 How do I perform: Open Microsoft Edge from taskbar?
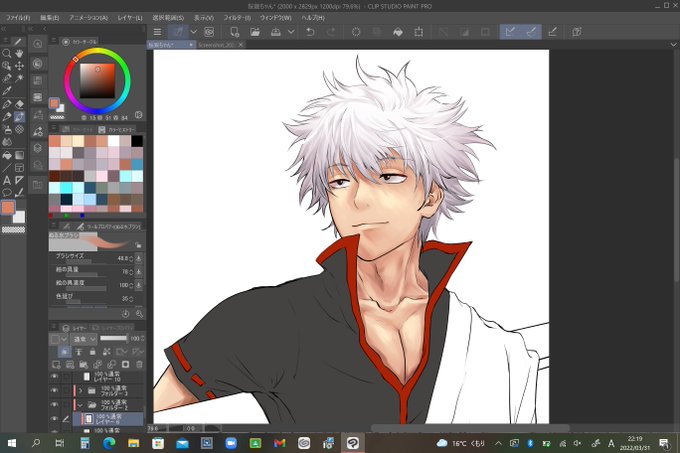(x=109, y=443)
